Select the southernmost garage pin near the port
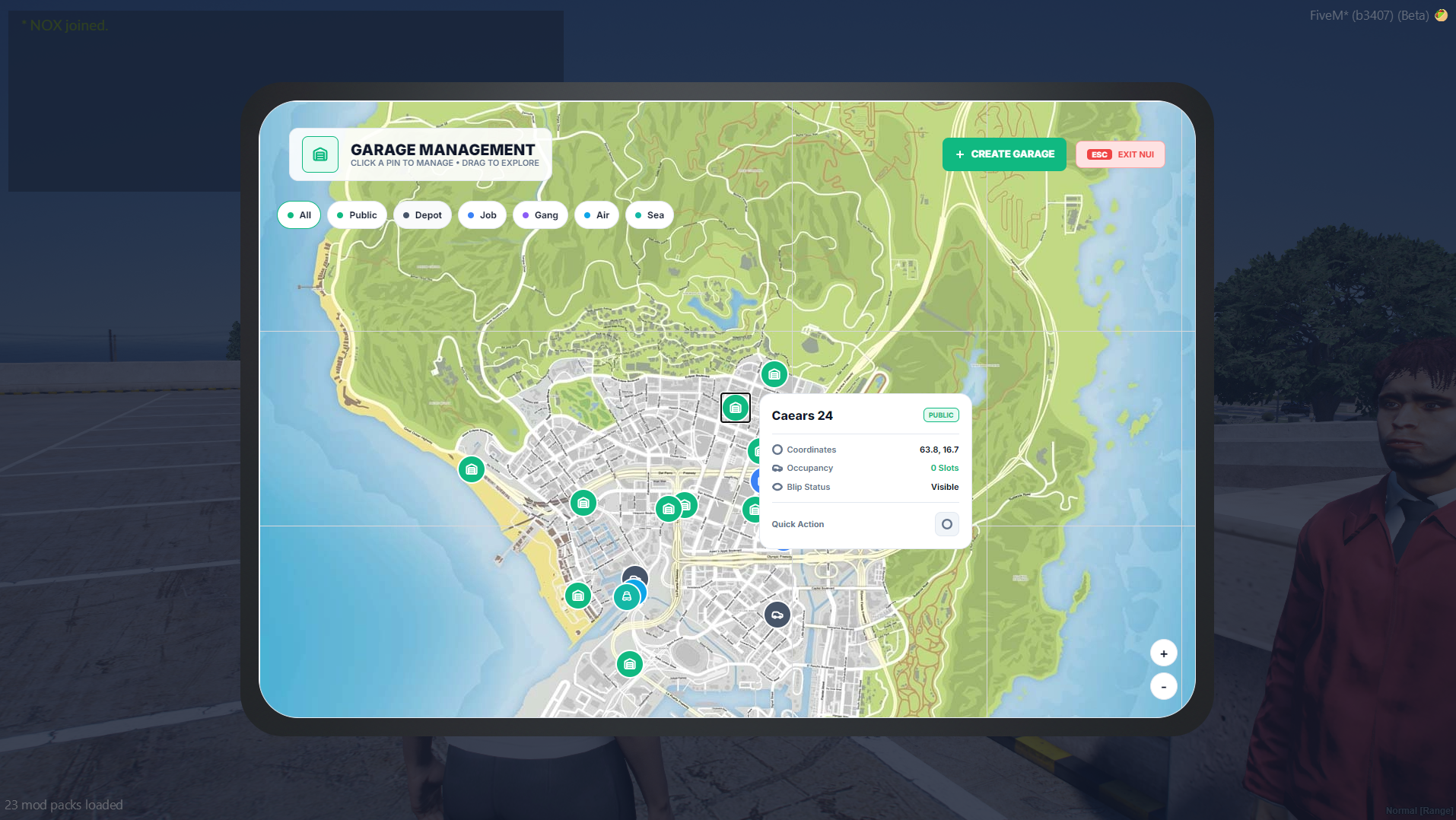This screenshot has width=1456, height=820. point(630,664)
